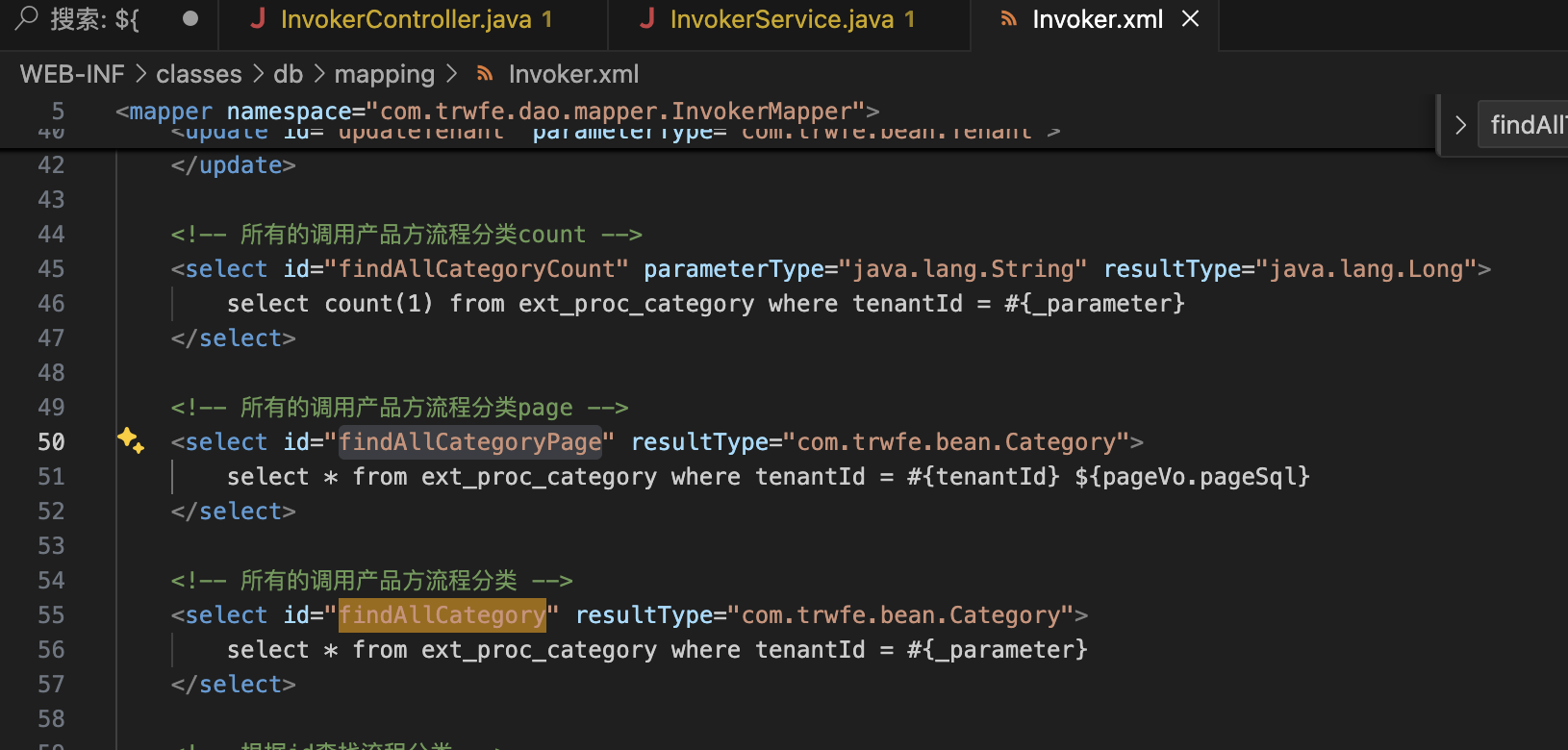Click the unsaved dot on the search tab

(x=190, y=18)
